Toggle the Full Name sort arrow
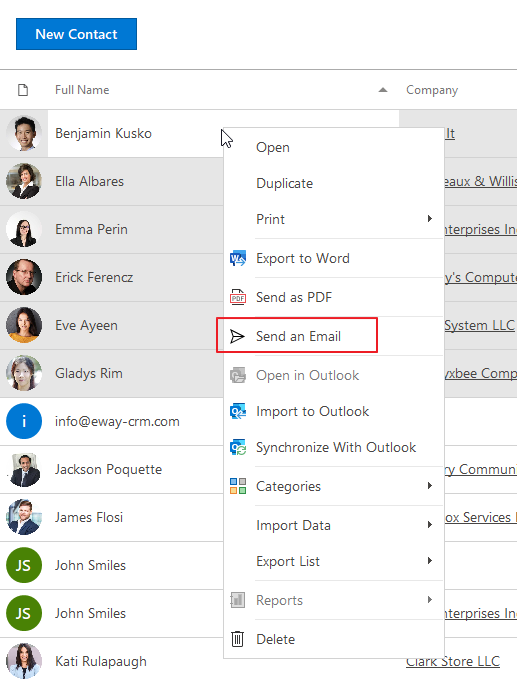This screenshot has height=684, width=517. pyautogui.click(x=383, y=90)
